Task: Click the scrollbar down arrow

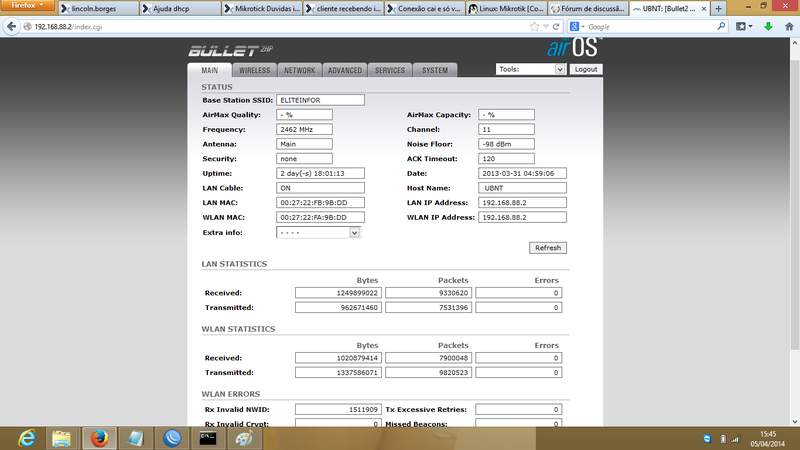Action: (x=795, y=421)
